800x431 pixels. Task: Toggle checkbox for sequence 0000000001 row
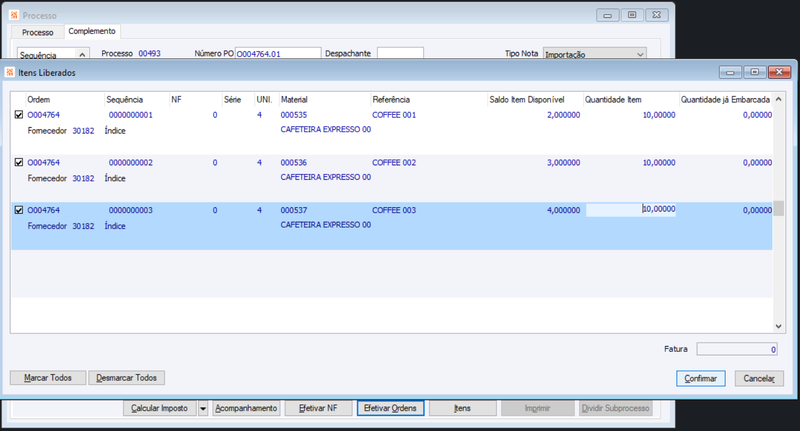point(19,115)
